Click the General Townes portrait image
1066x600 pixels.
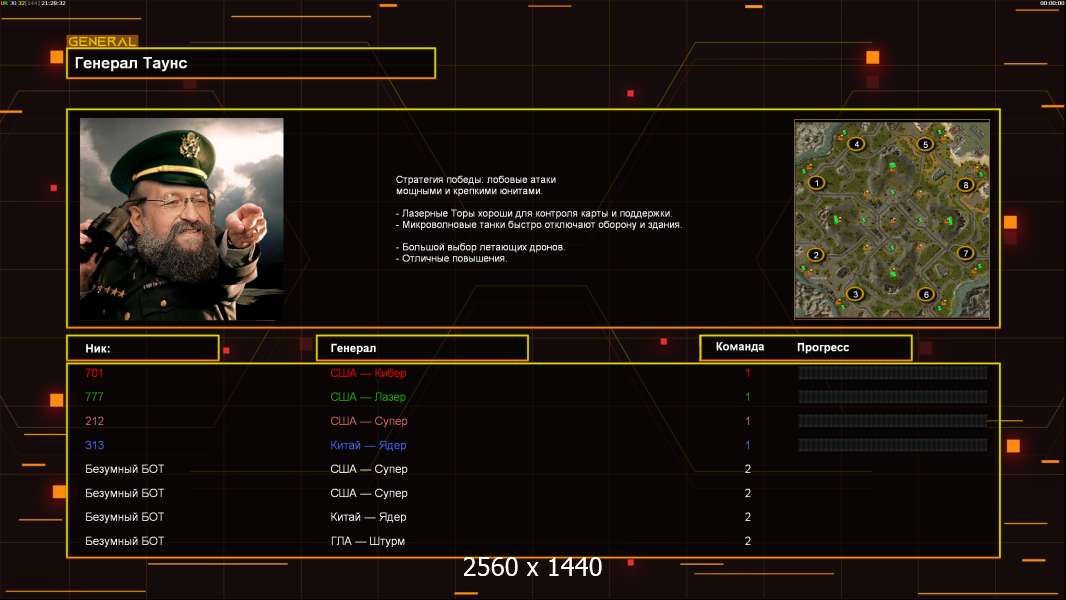point(181,219)
